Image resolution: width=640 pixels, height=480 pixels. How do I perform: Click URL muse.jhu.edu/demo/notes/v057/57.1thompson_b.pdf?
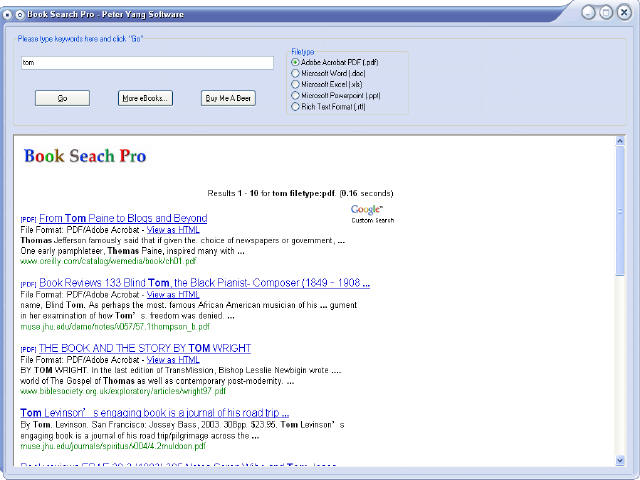pyautogui.click(x=115, y=327)
